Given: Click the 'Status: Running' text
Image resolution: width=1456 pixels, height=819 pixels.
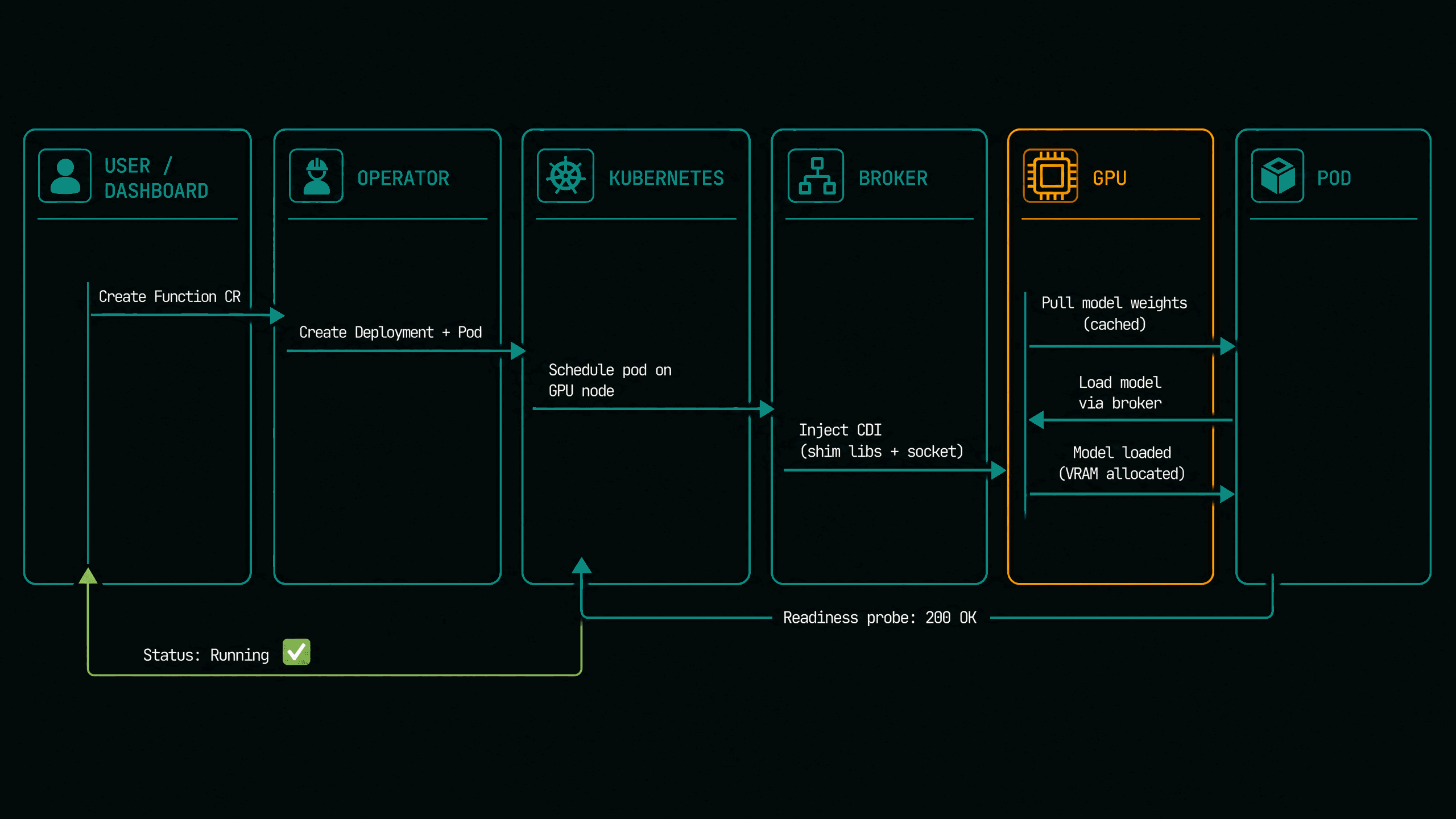Looking at the screenshot, I should pos(206,655).
